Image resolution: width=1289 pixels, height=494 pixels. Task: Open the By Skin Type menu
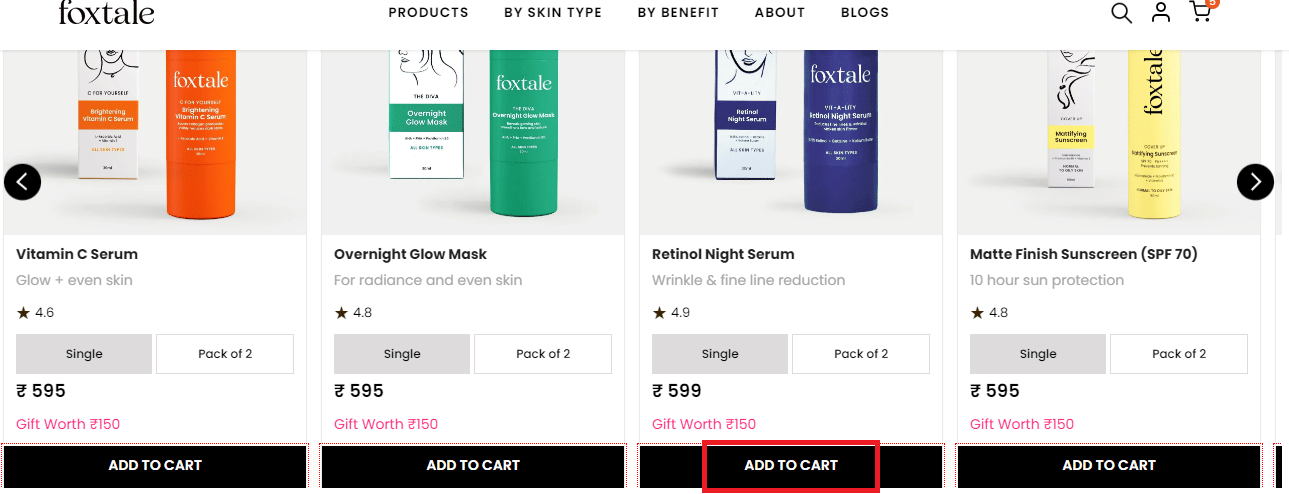pos(553,13)
